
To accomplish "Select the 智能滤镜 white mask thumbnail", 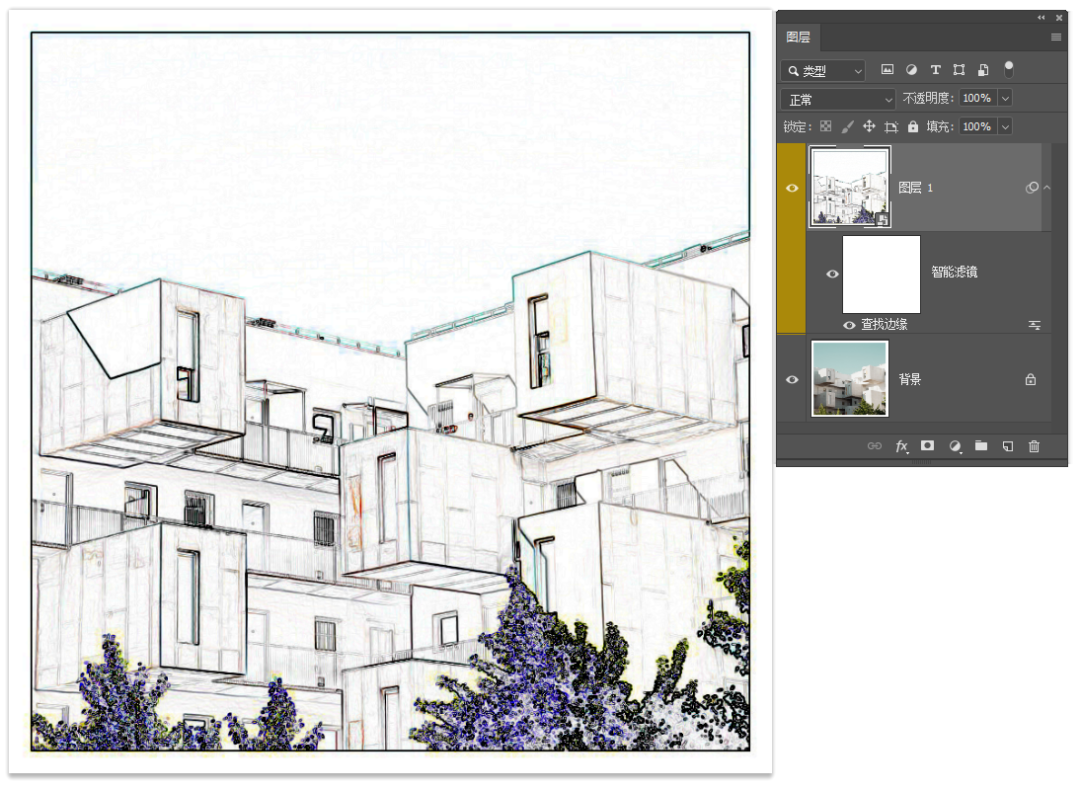I will [x=881, y=274].
